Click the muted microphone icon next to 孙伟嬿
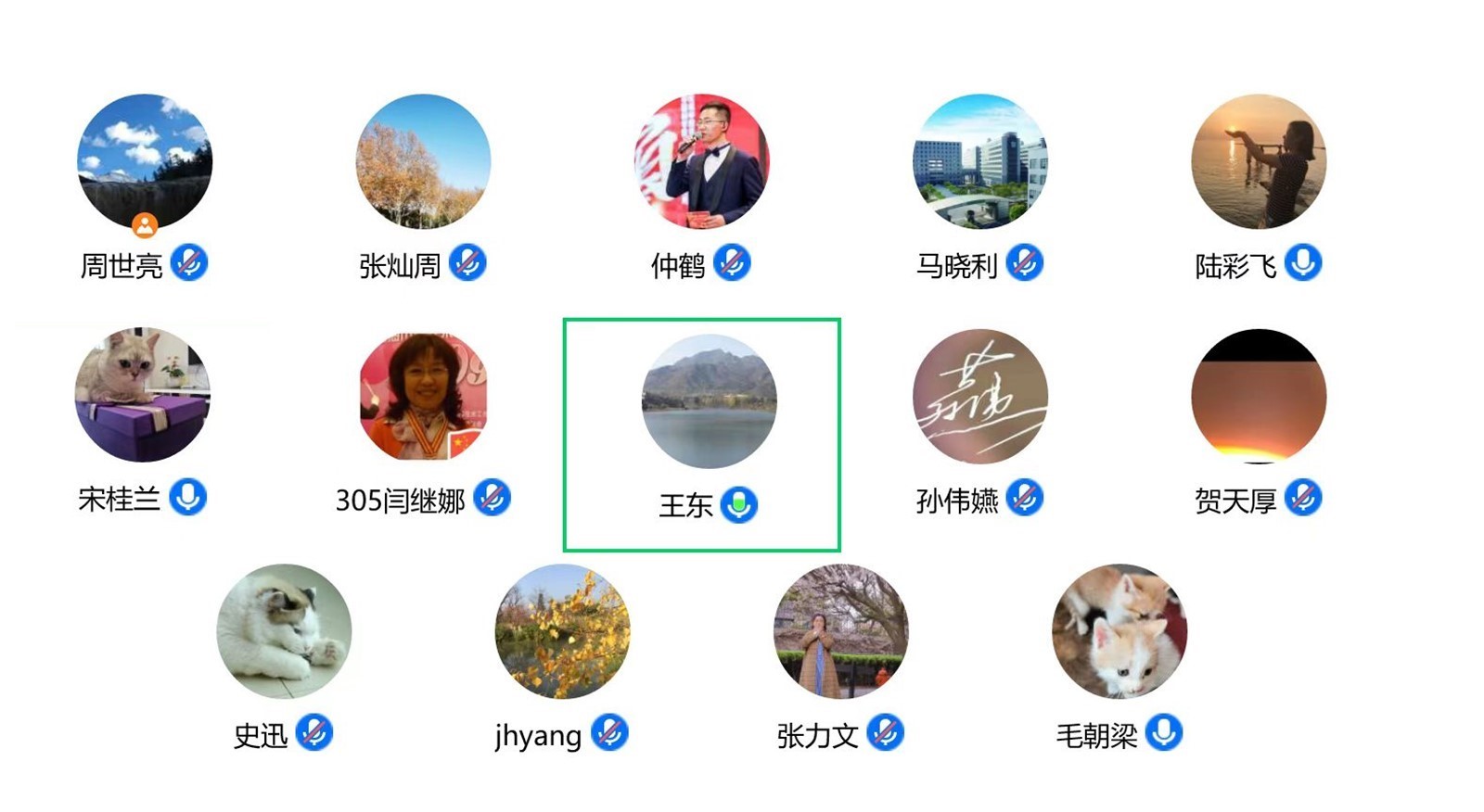 (x=1025, y=498)
